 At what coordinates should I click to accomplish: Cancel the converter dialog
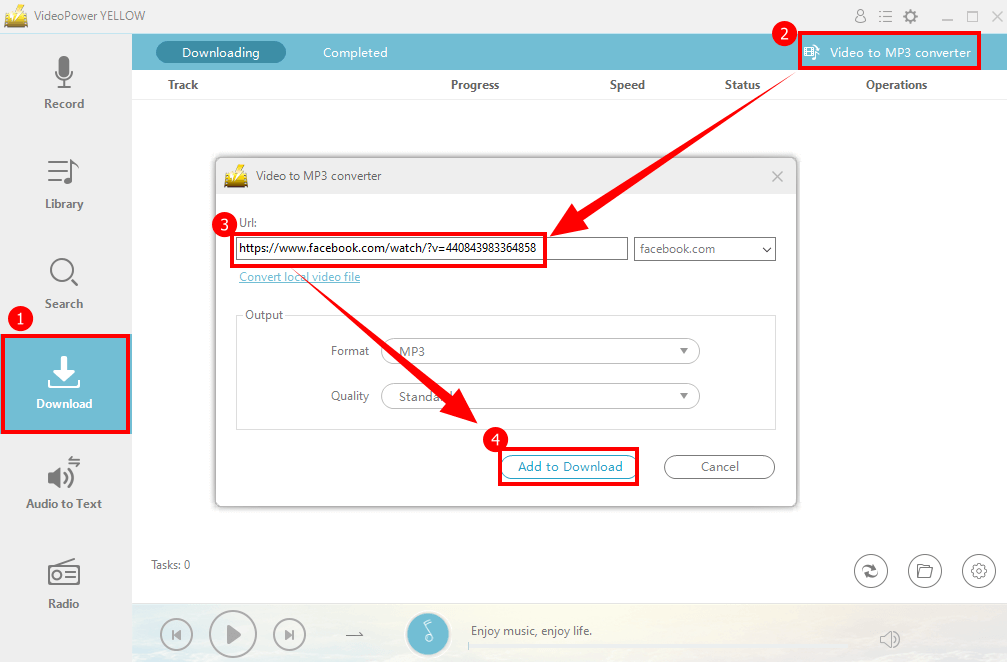click(719, 467)
